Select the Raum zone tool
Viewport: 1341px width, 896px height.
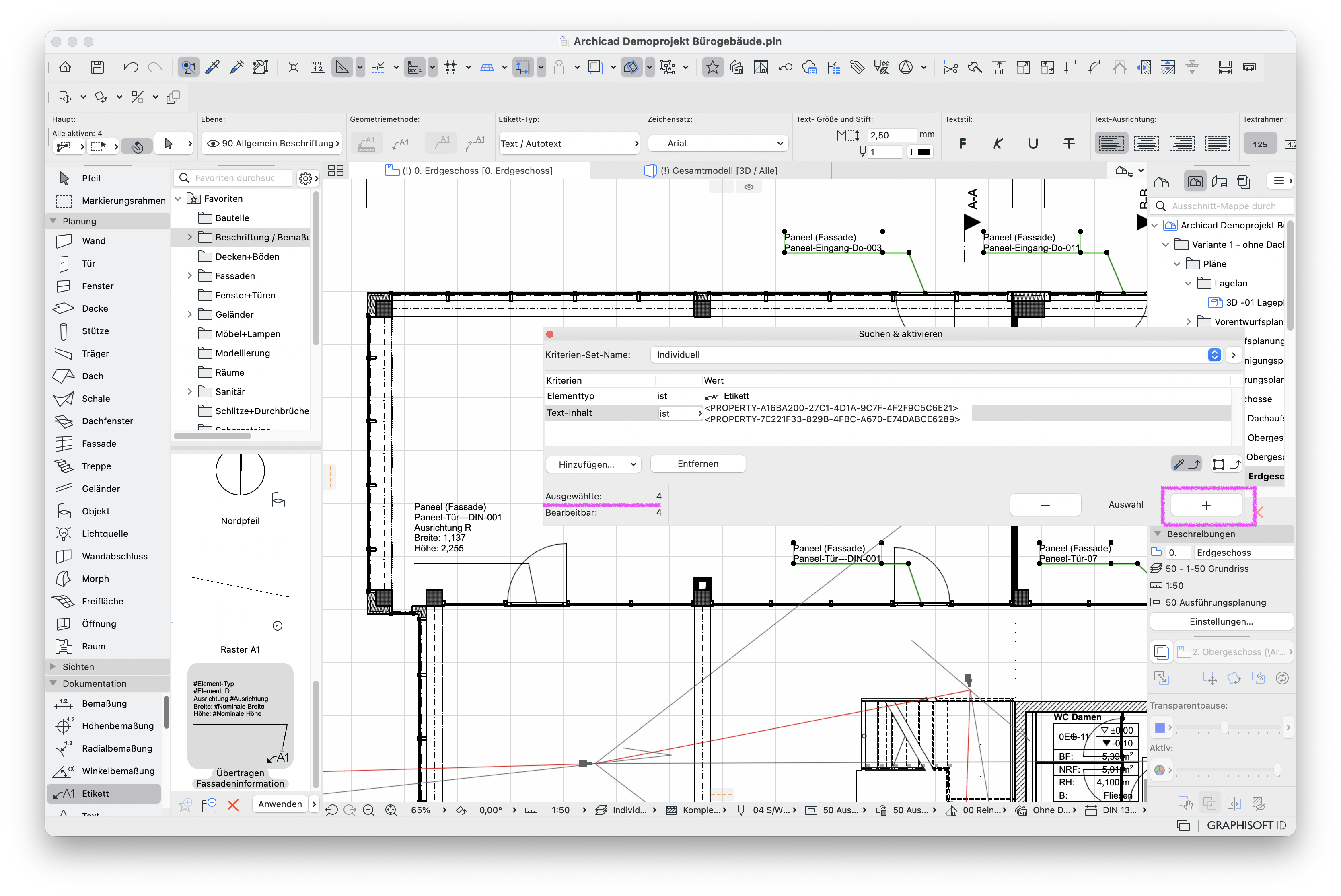[x=93, y=646]
